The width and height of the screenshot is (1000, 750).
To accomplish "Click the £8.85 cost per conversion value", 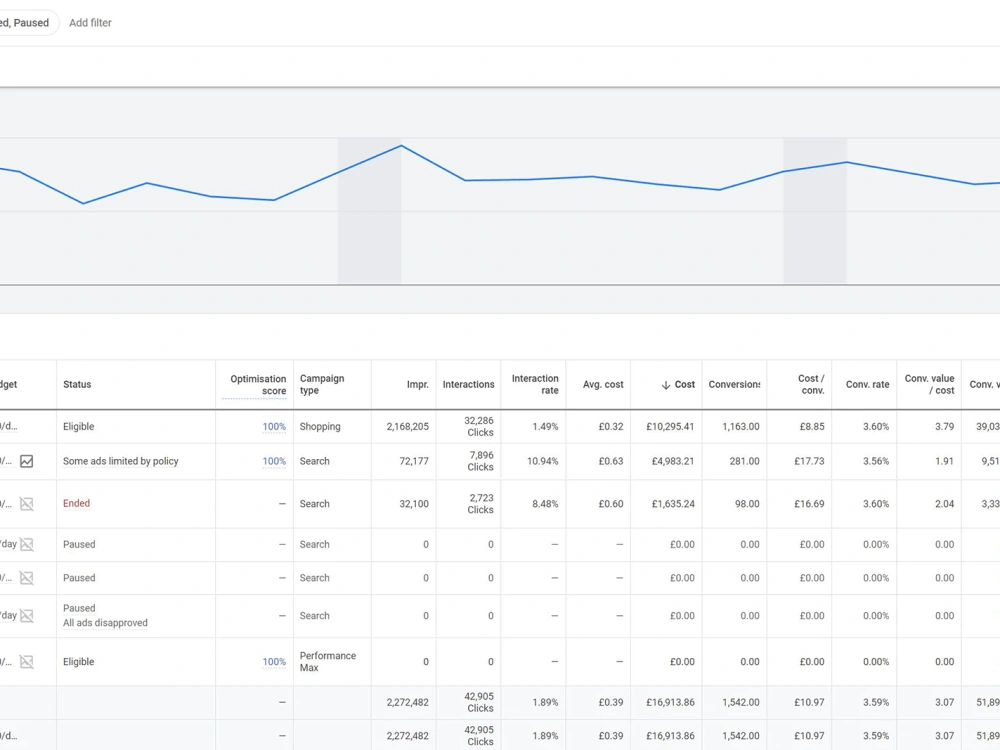I will 812,427.
